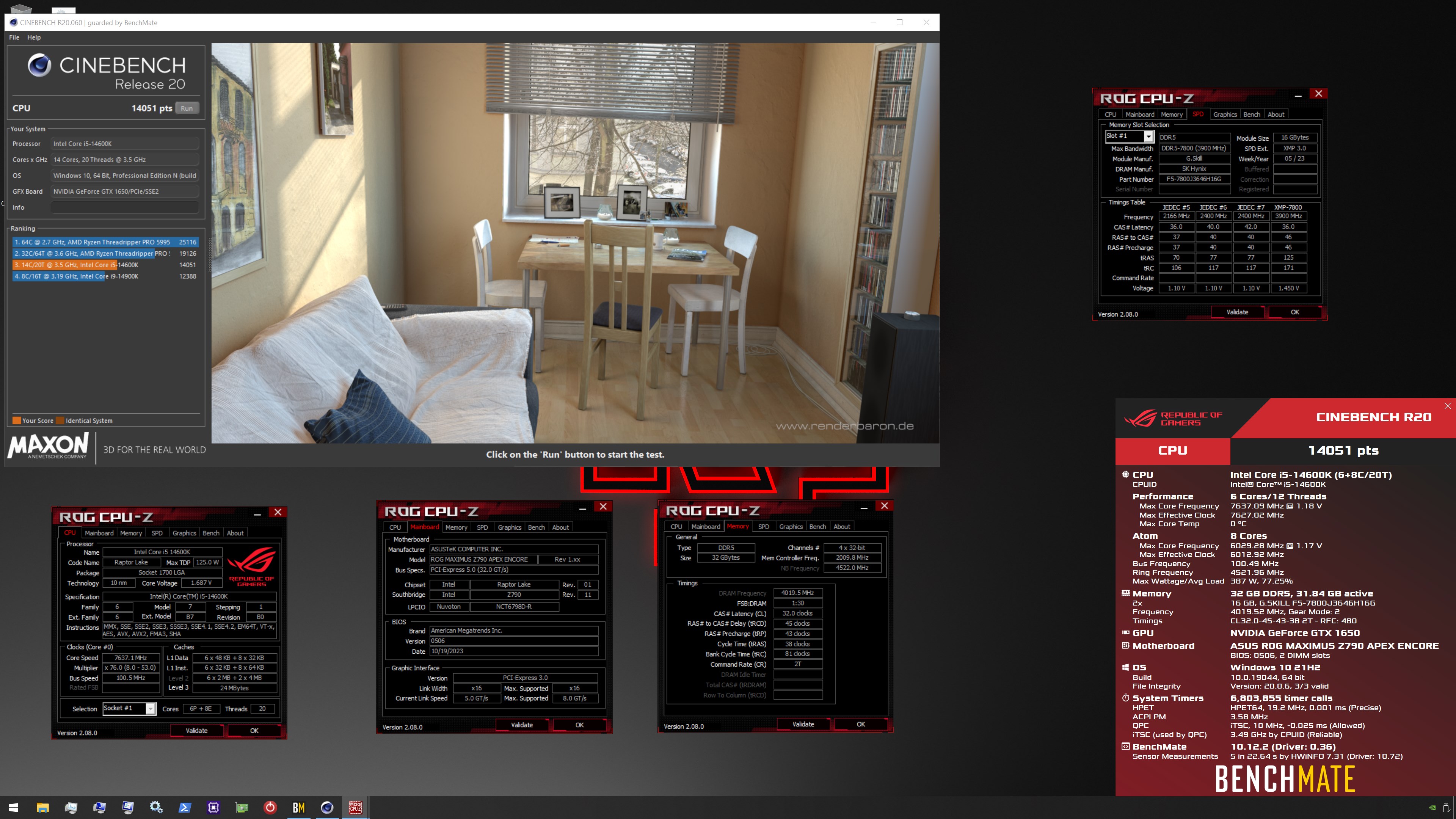
Task: Click the DRAM Frequency 4019.5 MHz value
Action: [797, 593]
